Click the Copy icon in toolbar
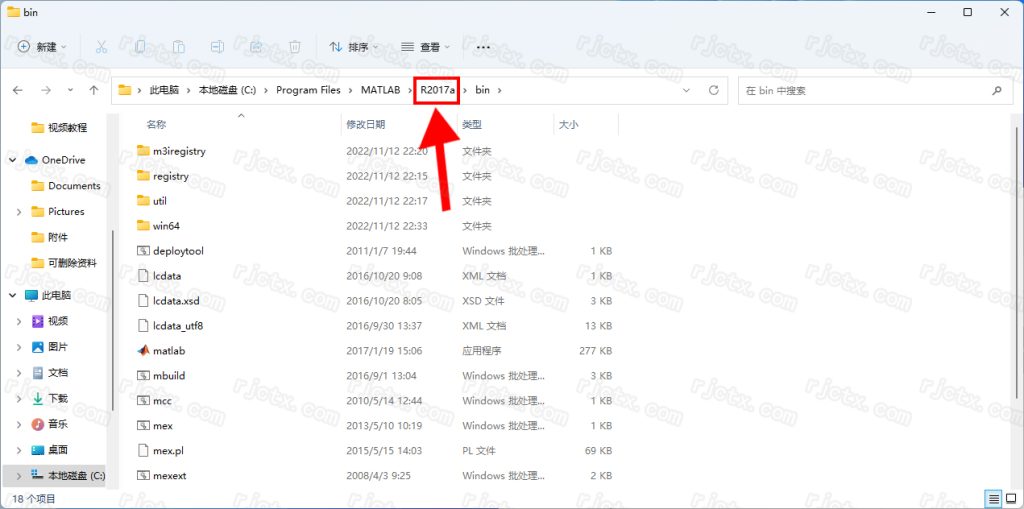Screen dimensions: 1024x509 (x=140, y=47)
